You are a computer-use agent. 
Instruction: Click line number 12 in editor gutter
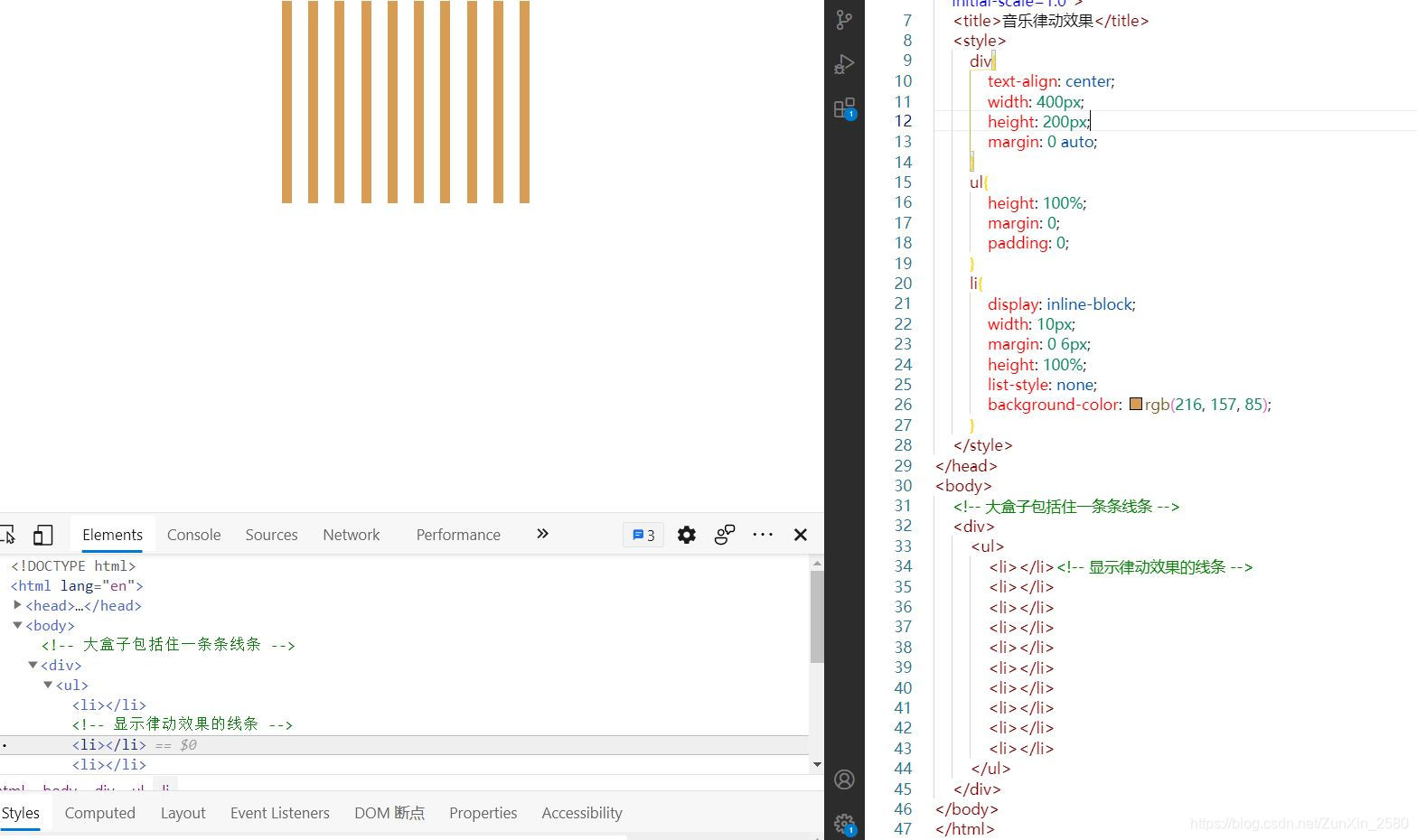click(903, 121)
